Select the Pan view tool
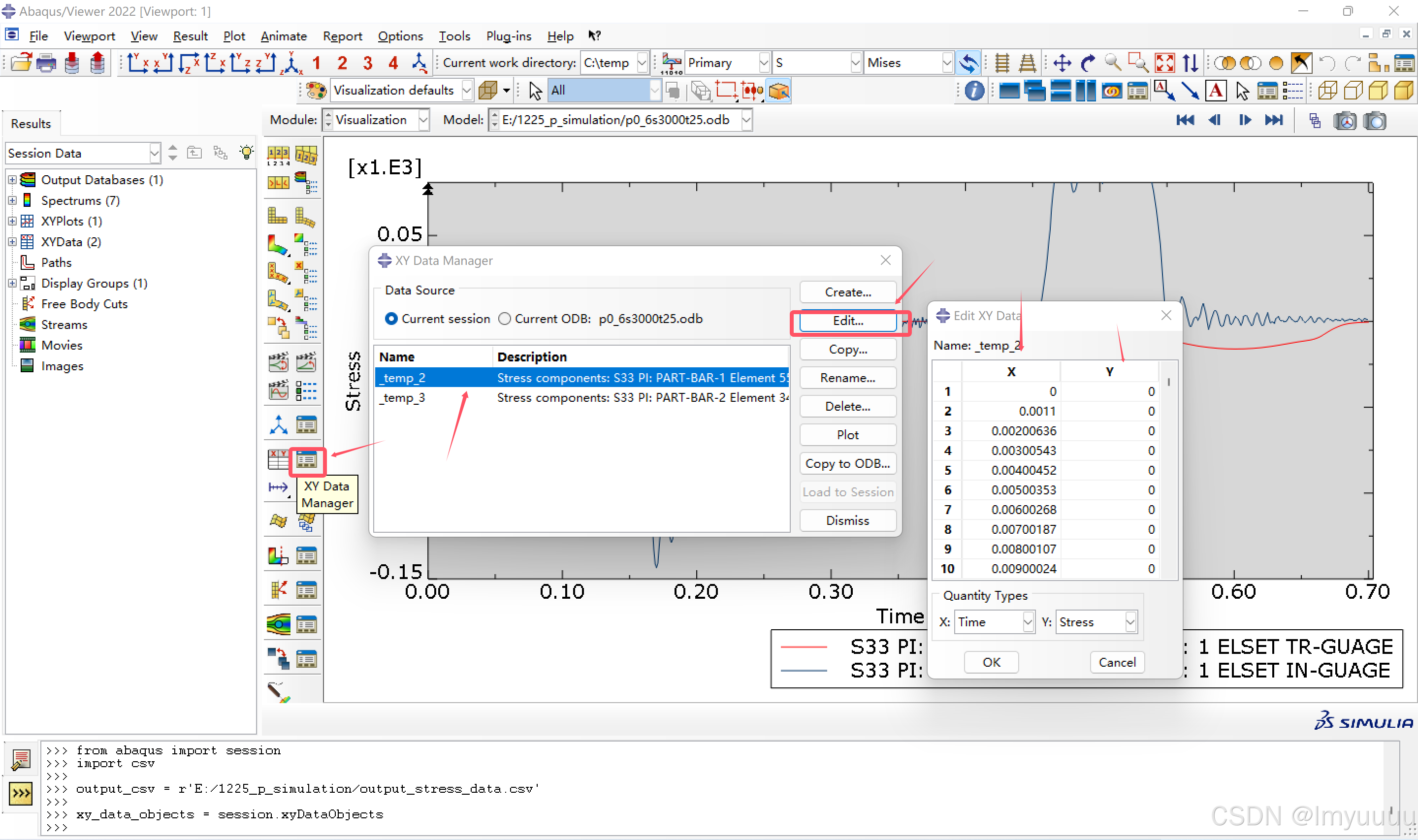1418x840 pixels. coord(1062,63)
